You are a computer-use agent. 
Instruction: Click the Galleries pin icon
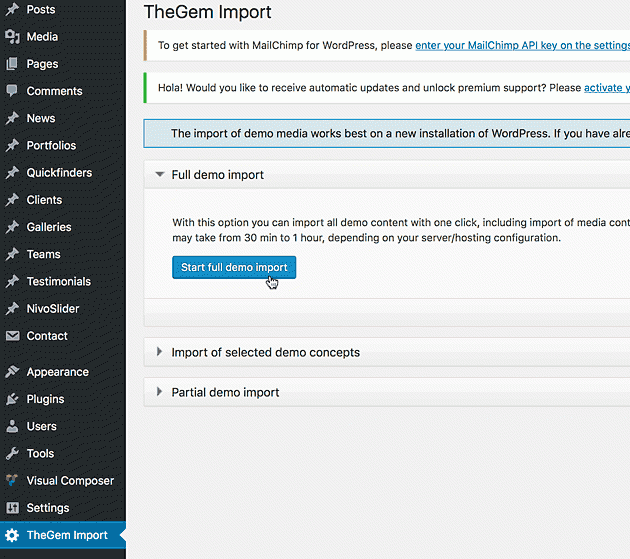(x=12, y=227)
